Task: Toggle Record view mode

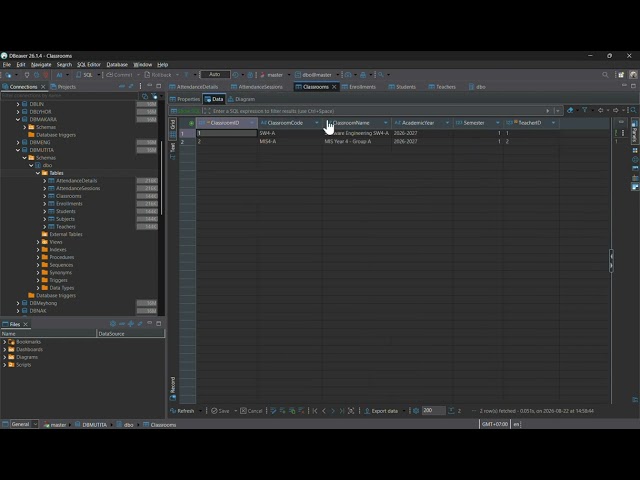Action: pos(173,388)
